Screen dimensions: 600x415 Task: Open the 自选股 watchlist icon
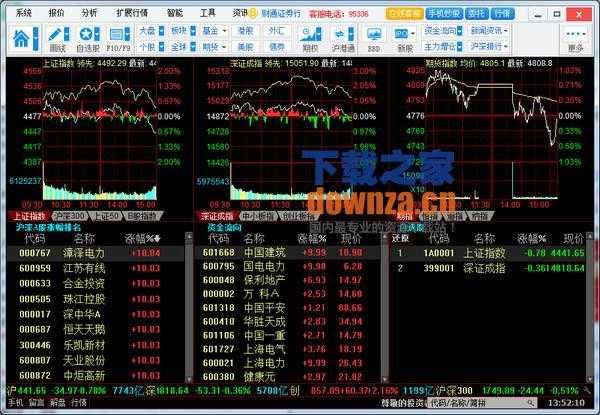[x=87, y=38]
